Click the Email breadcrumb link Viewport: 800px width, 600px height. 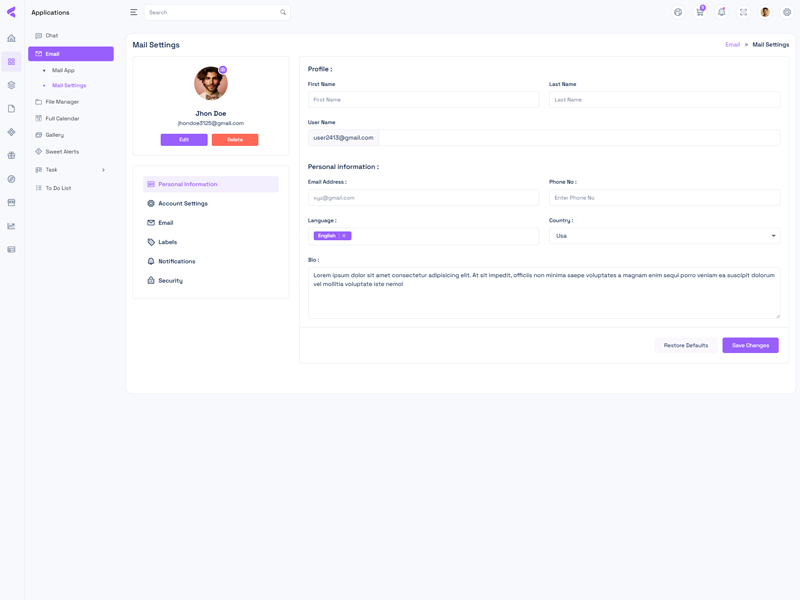732,45
